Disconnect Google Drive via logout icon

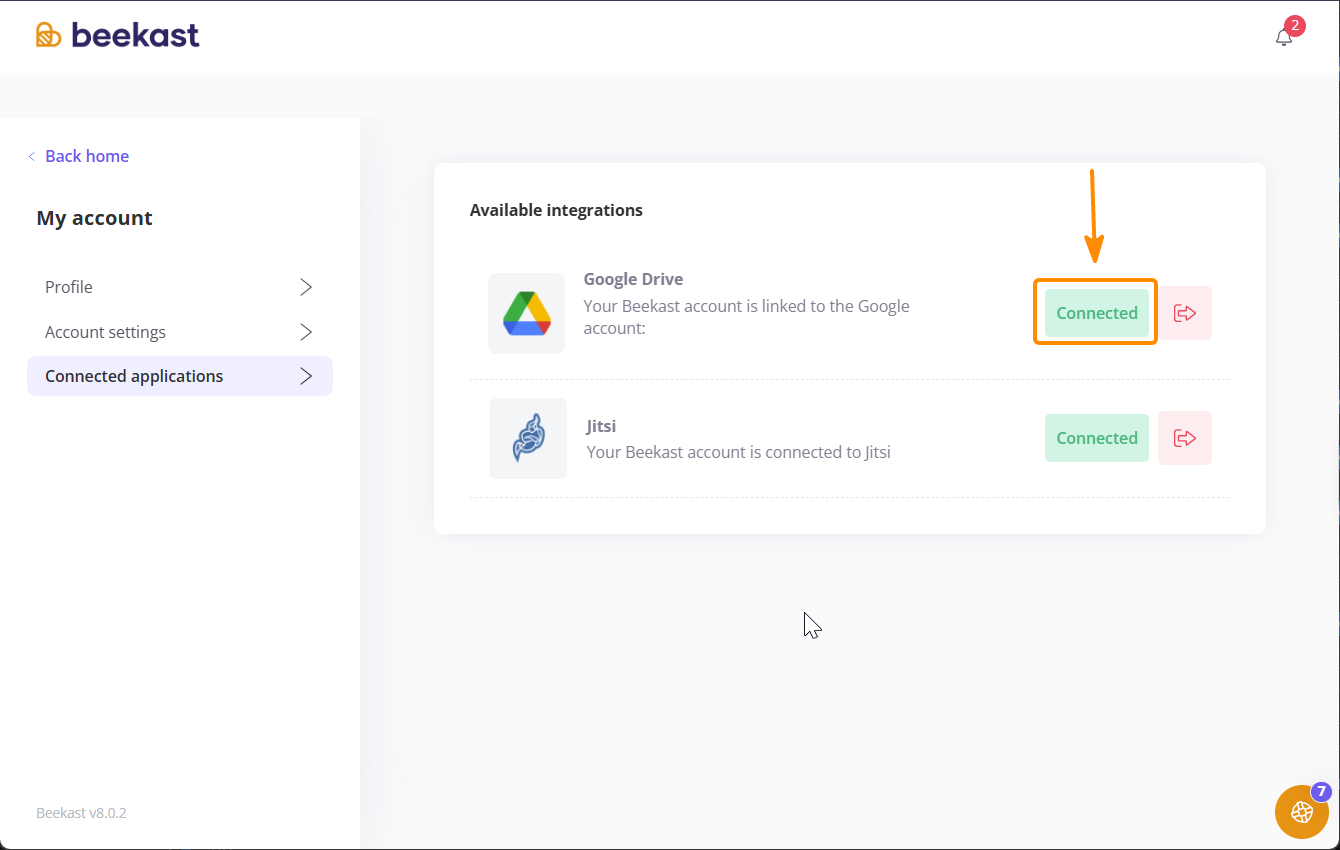1185,313
